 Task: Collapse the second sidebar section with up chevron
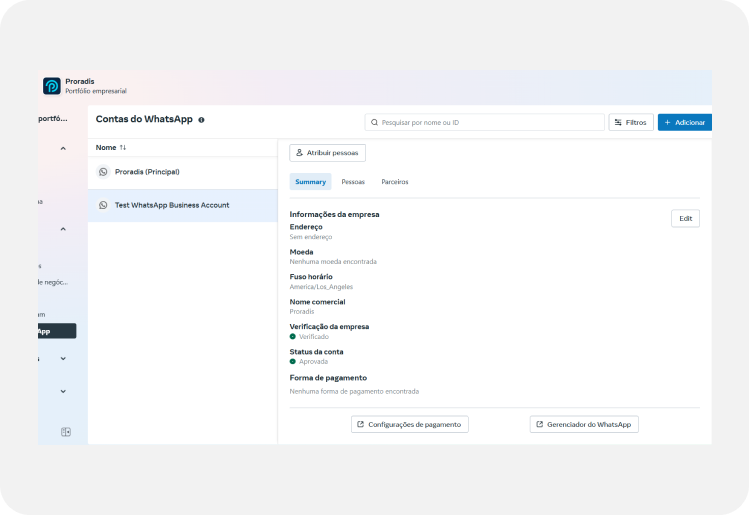63,229
